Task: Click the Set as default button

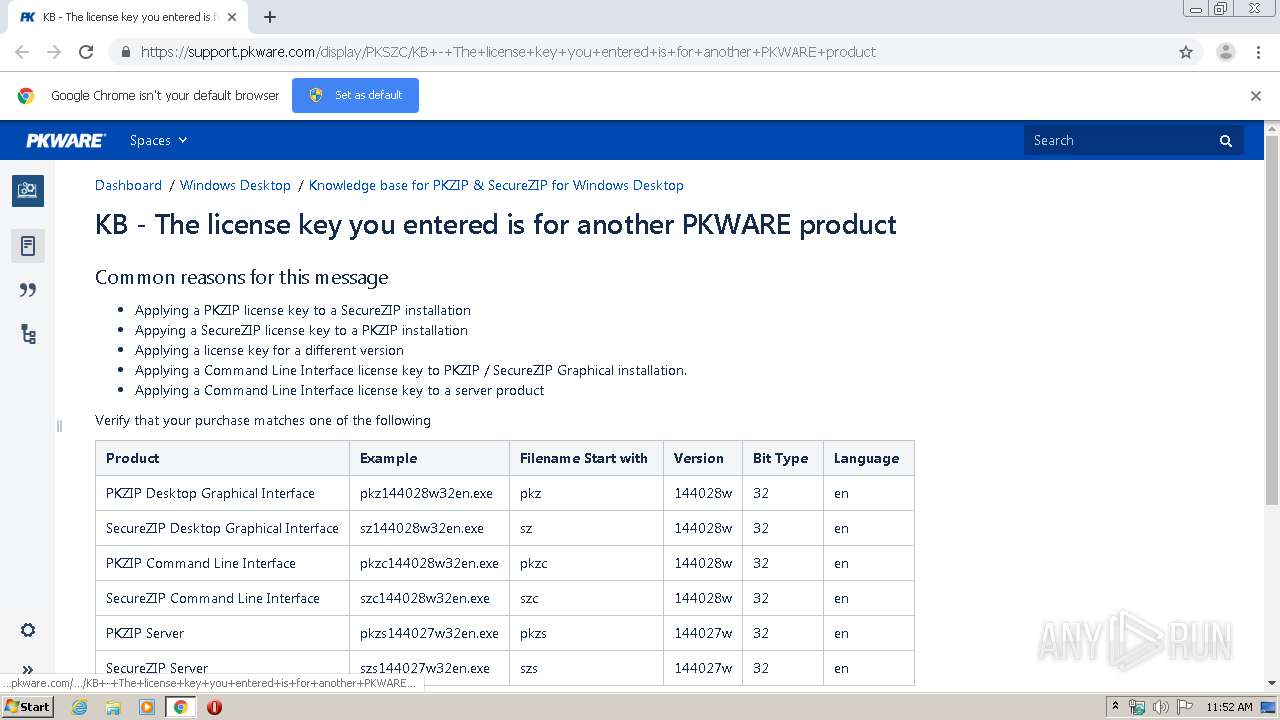Action: [x=355, y=96]
